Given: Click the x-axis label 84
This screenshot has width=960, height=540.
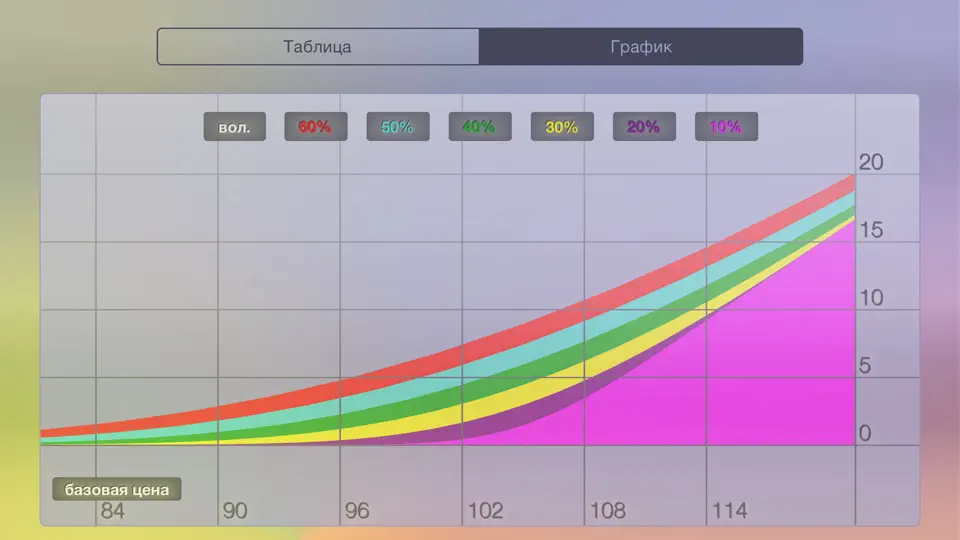Looking at the screenshot, I should tap(113, 511).
